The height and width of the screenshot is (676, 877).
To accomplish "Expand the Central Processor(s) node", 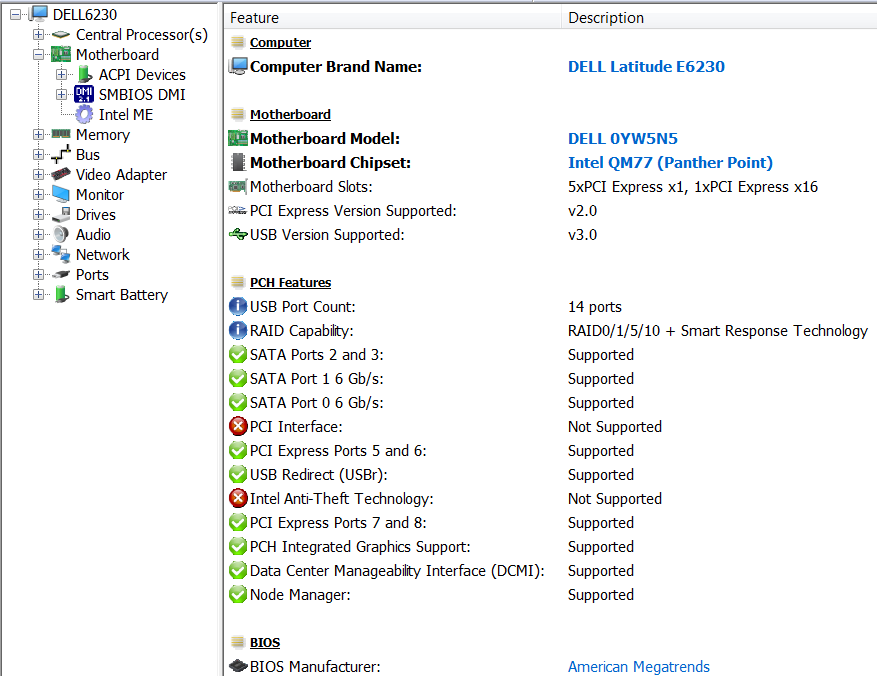I will pos(38,35).
